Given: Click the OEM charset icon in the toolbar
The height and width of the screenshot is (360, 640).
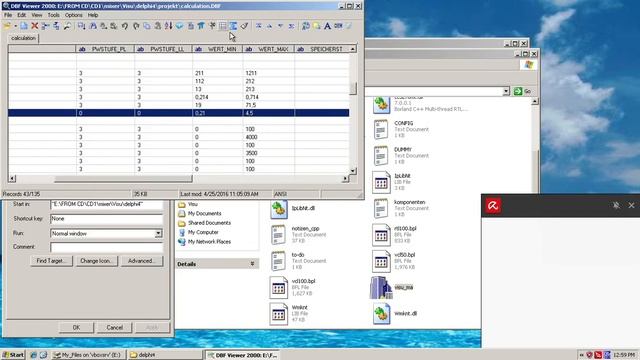Looking at the screenshot, I should coord(338,26).
